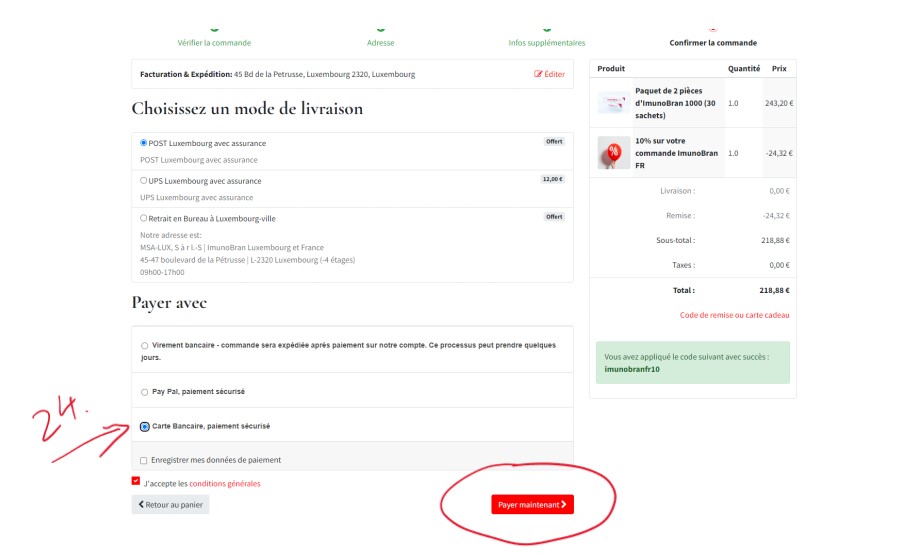This screenshot has height=557, width=901.
Task: Click the Offert badge for POST shipping
Action: point(554,142)
